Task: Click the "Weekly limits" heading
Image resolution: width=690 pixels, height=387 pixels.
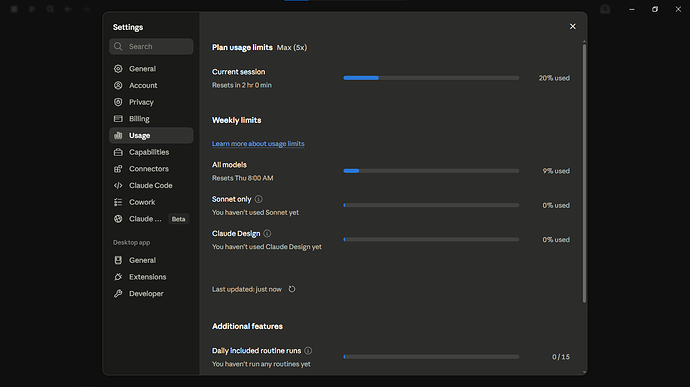Action: 236,120
